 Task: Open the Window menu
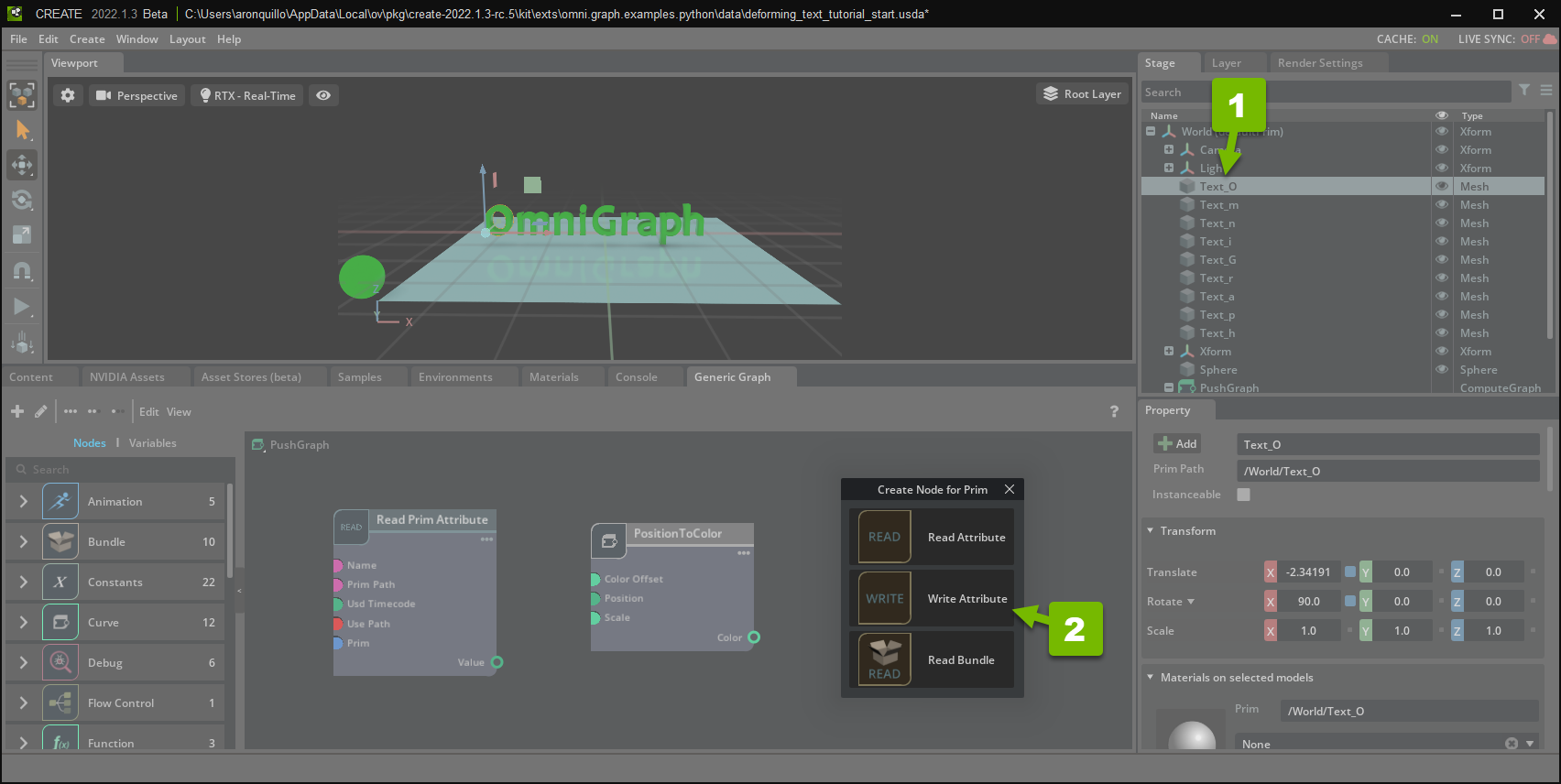136,39
